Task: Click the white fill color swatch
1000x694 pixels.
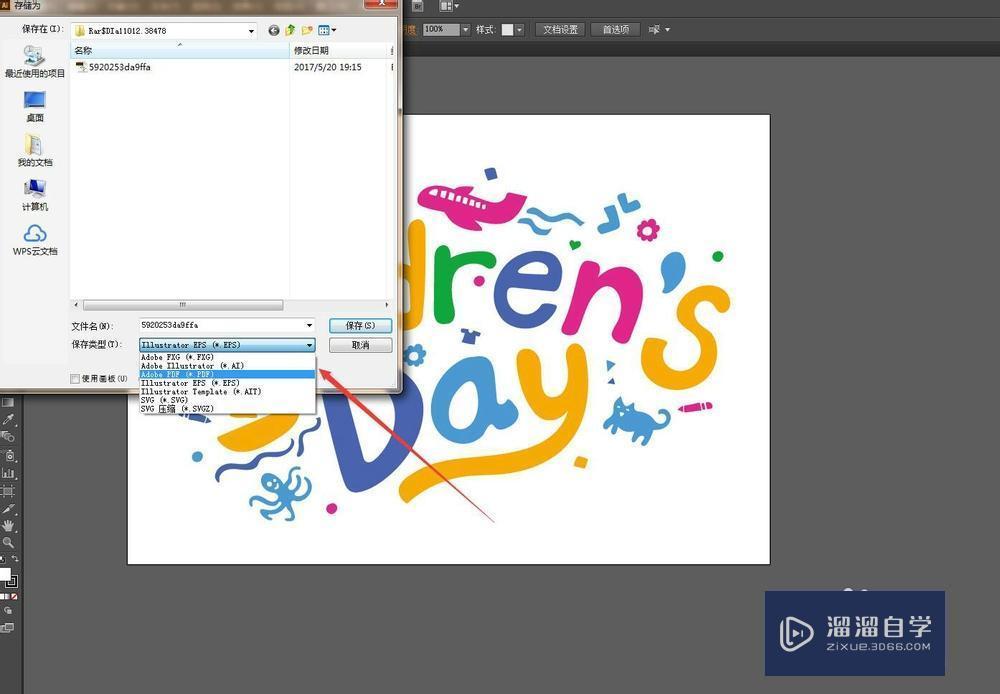Action: (5, 575)
